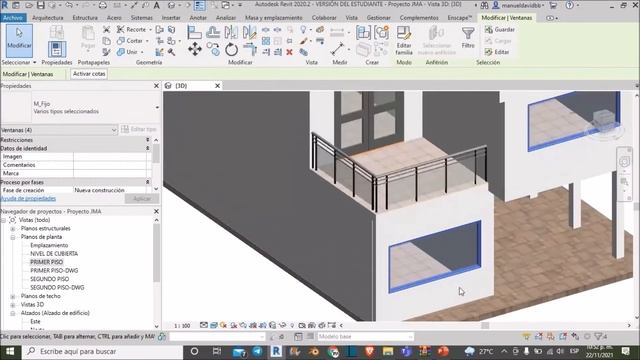
Task: Click the Comentarios value field
Action: 109,165
